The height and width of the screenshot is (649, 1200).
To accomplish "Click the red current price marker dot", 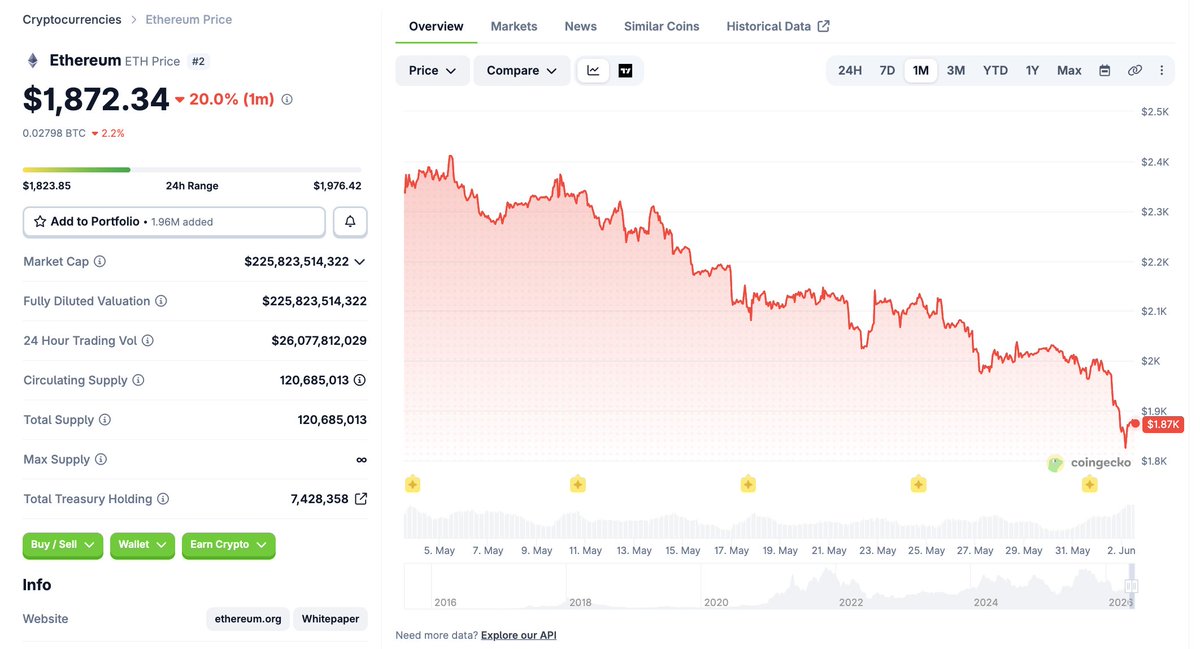I will [x=1135, y=423].
